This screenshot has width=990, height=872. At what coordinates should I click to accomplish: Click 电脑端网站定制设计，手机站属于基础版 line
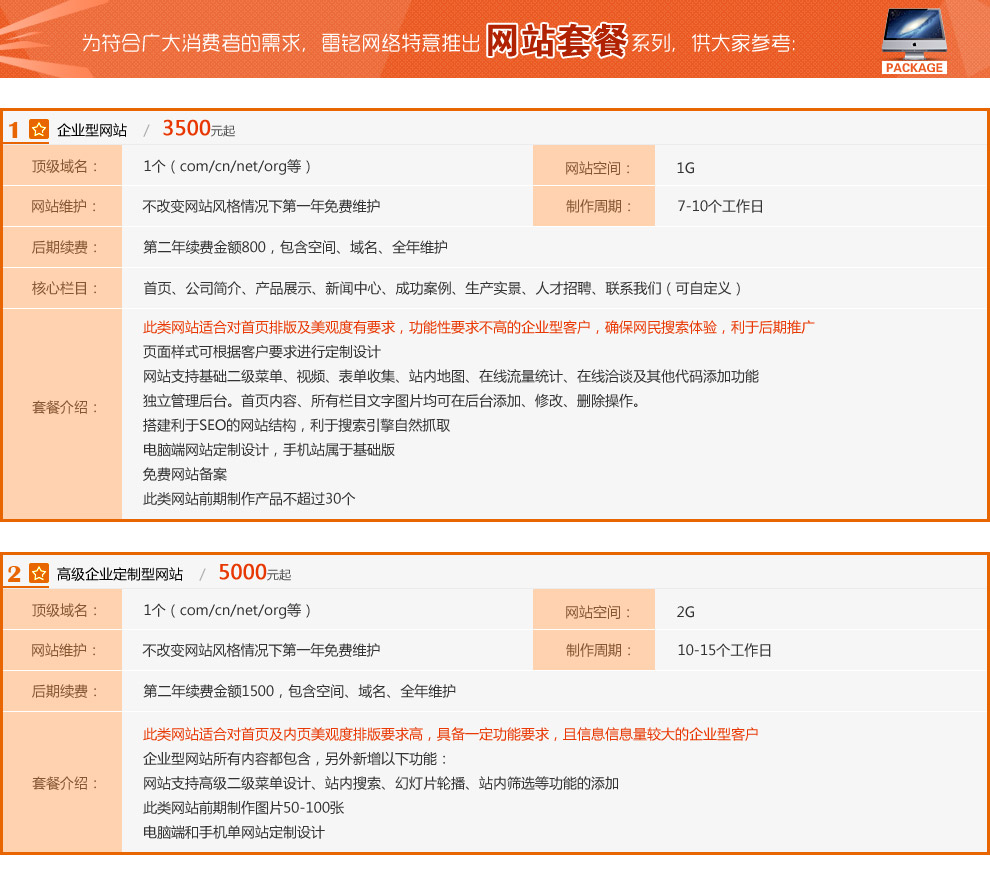pos(269,450)
